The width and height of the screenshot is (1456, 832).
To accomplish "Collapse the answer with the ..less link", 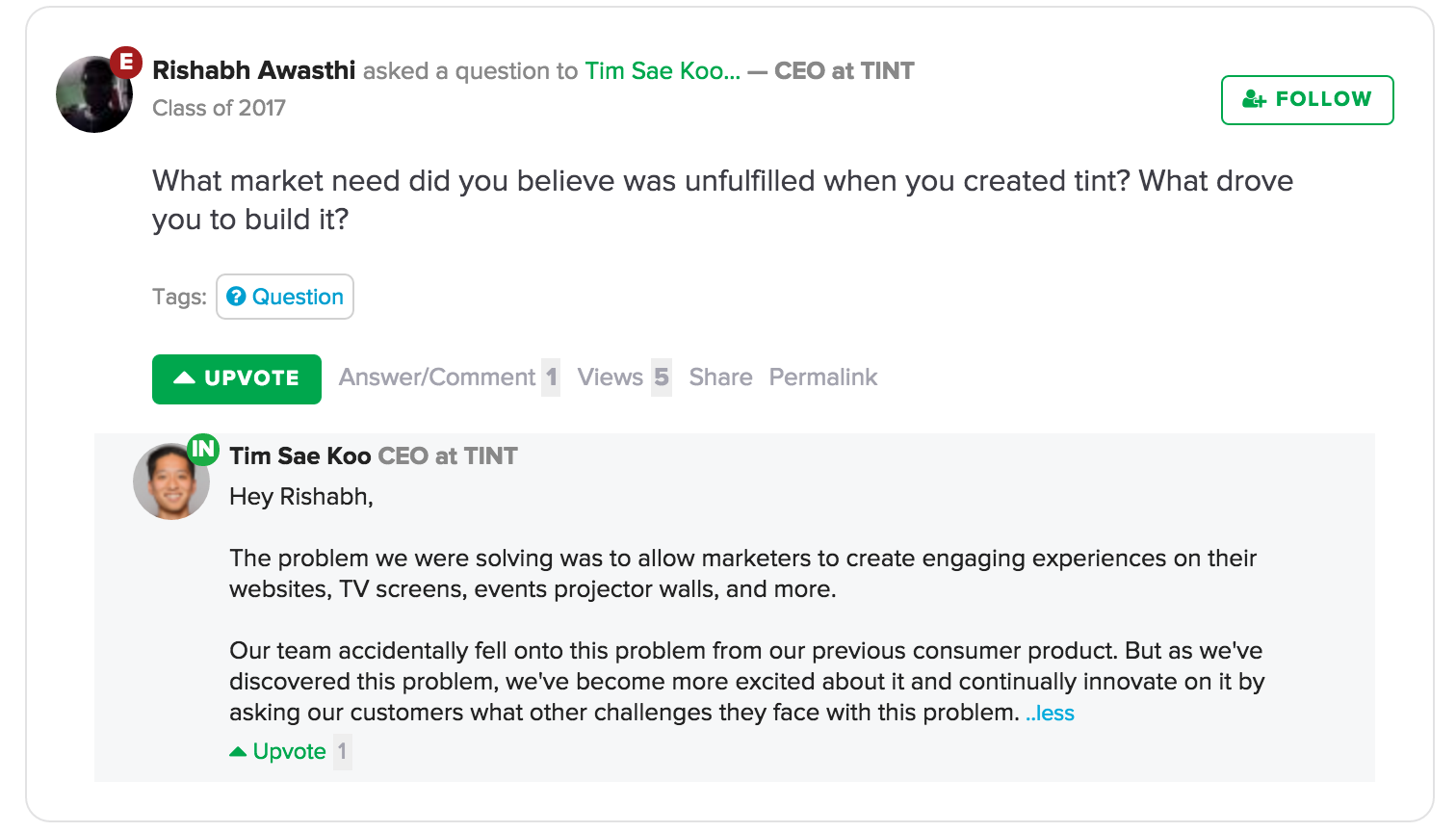I will tap(1051, 714).
